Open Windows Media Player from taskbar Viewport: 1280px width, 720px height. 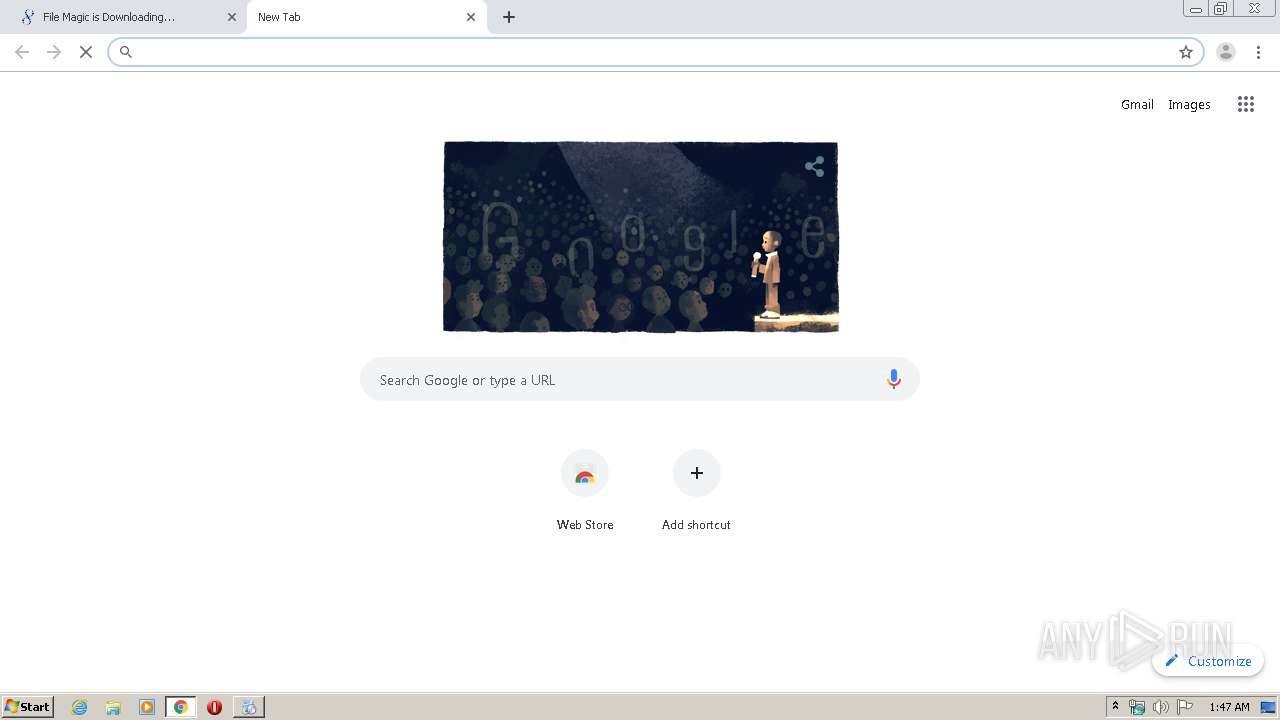tap(147, 707)
